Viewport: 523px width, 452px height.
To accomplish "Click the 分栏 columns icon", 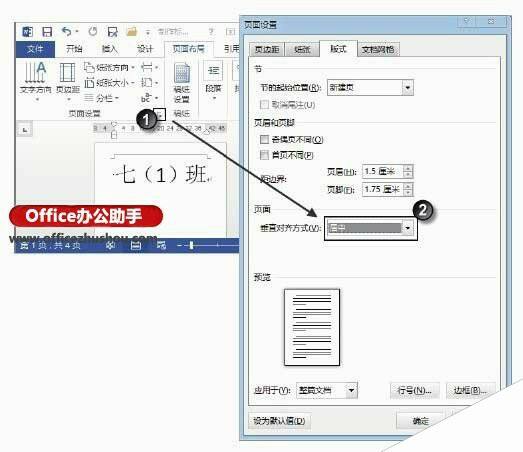I will pos(89,98).
